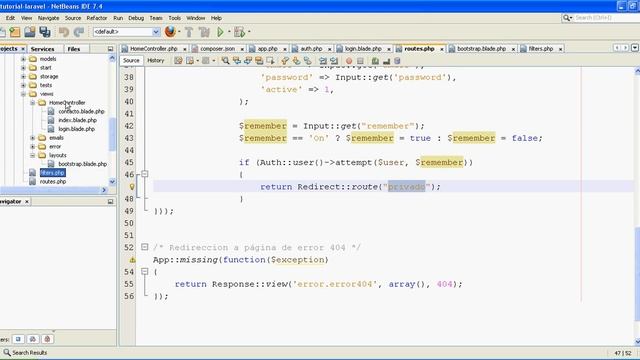Click the green Run Project icon

click(x=220, y=32)
